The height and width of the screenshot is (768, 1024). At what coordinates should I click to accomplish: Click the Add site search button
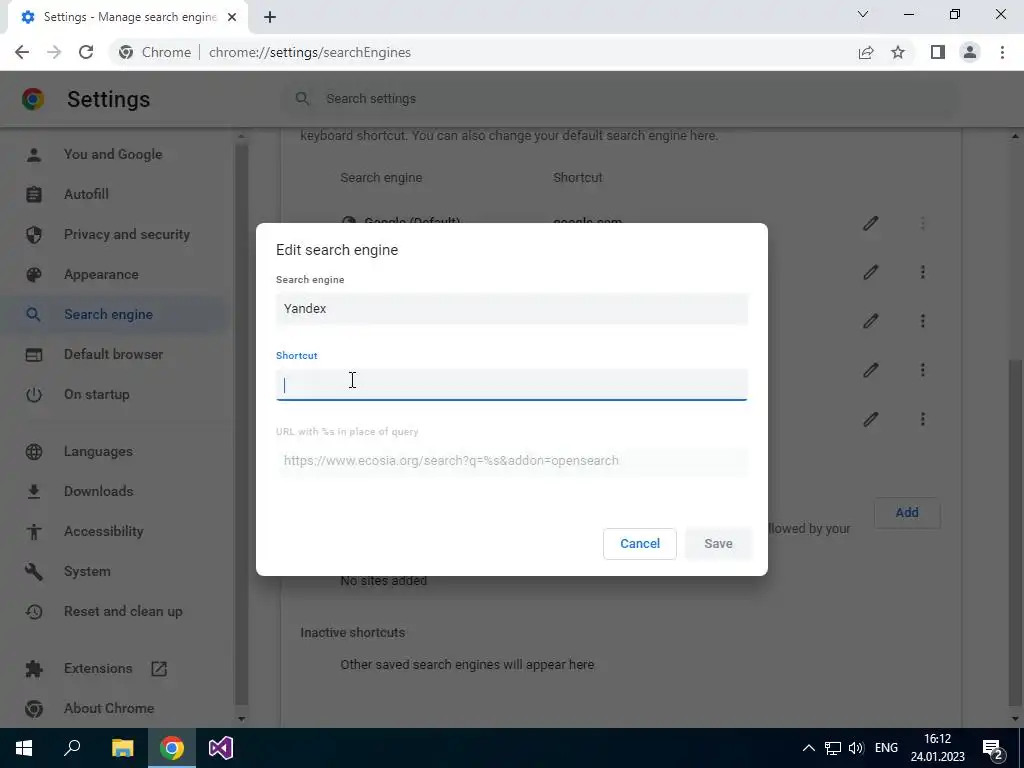click(x=906, y=513)
